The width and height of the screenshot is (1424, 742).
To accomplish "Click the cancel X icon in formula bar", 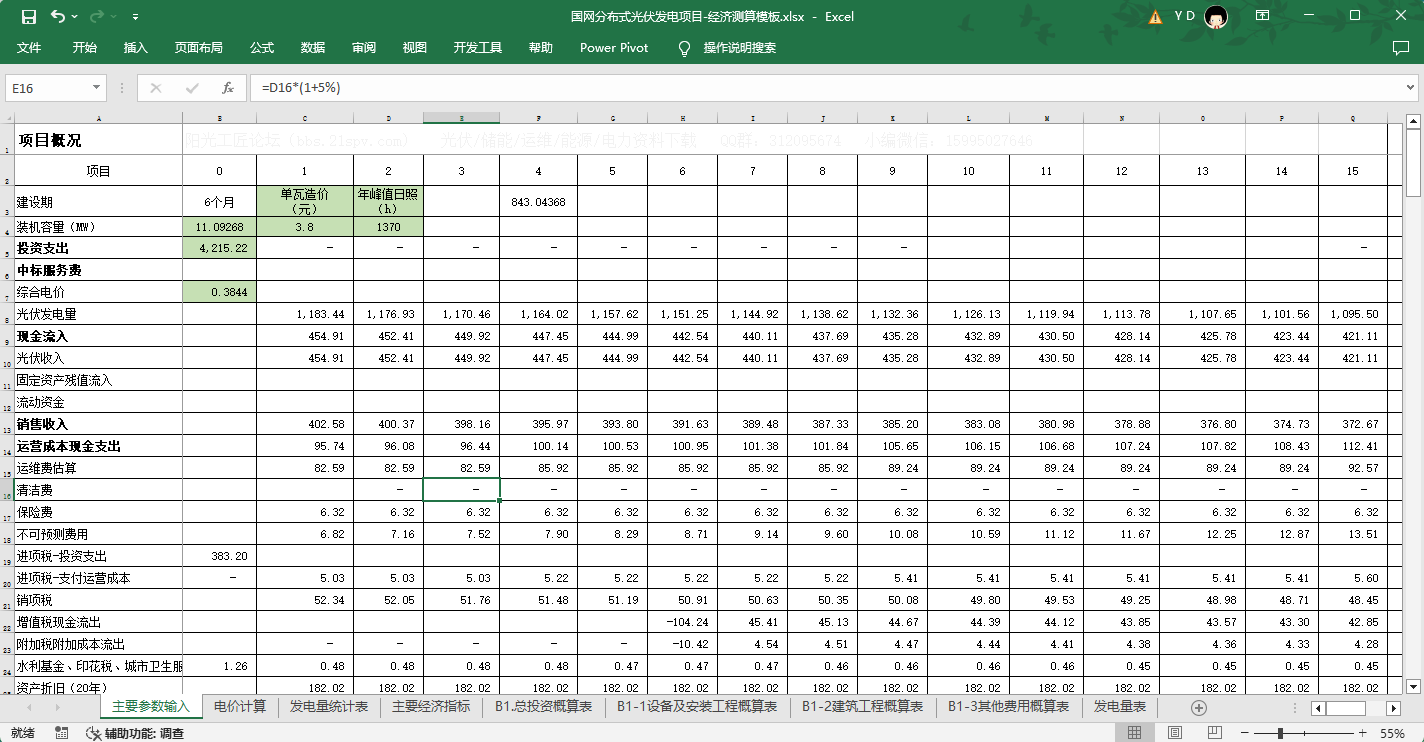I will click(x=155, y=88).
